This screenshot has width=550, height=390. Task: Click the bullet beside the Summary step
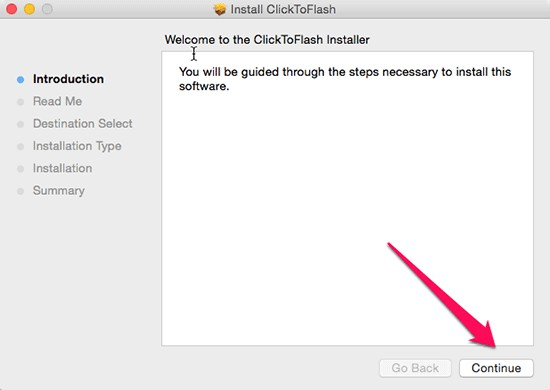[x=21, y=191]
